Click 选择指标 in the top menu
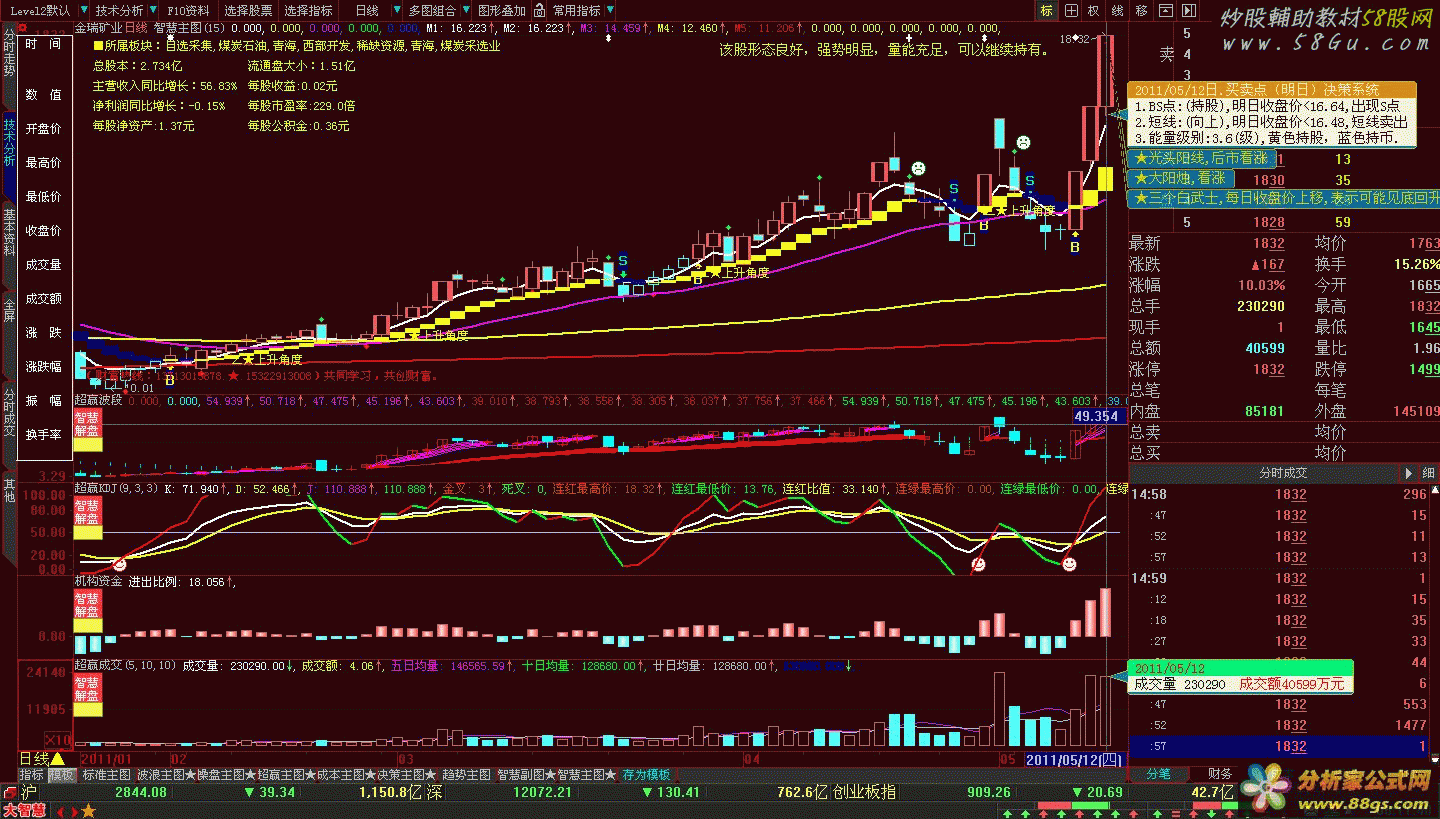Viewport: 1440px width, 819px height. point(309,10)
